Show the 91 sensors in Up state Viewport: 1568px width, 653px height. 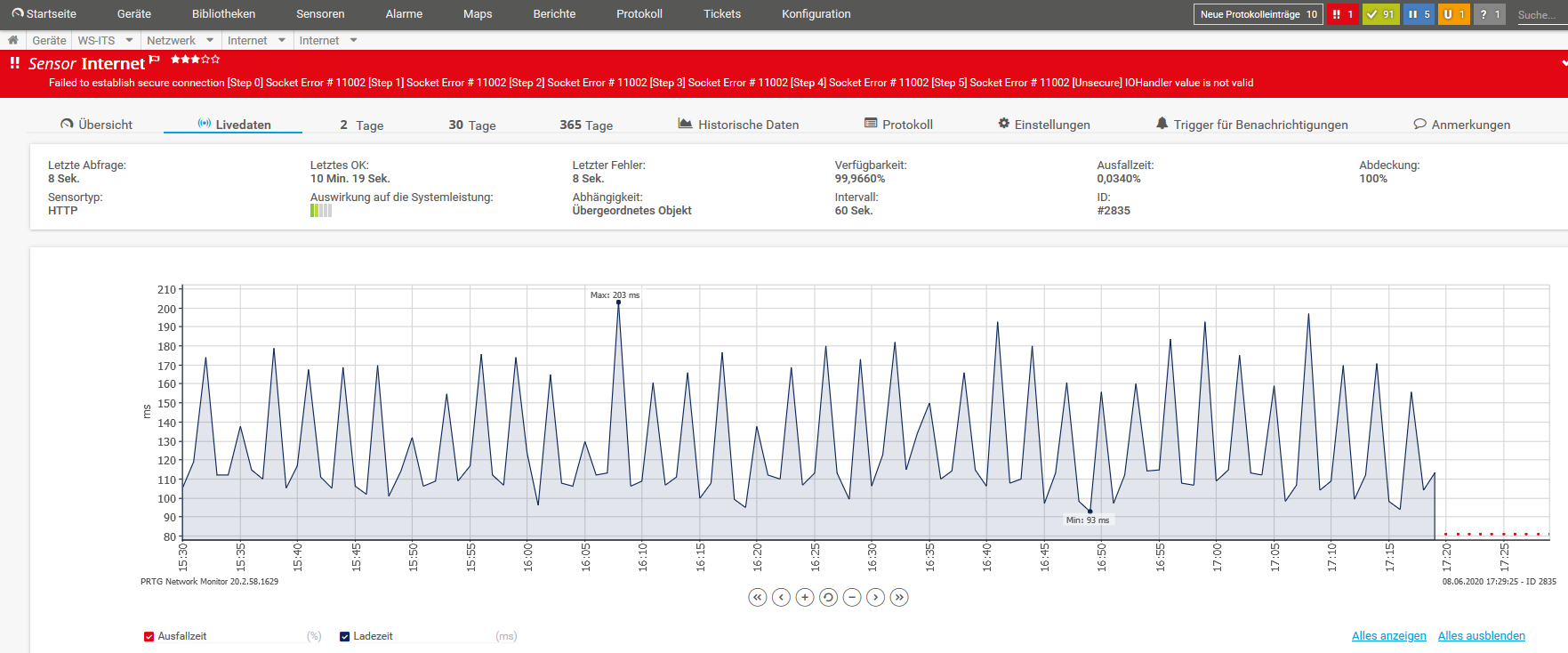1381,14
